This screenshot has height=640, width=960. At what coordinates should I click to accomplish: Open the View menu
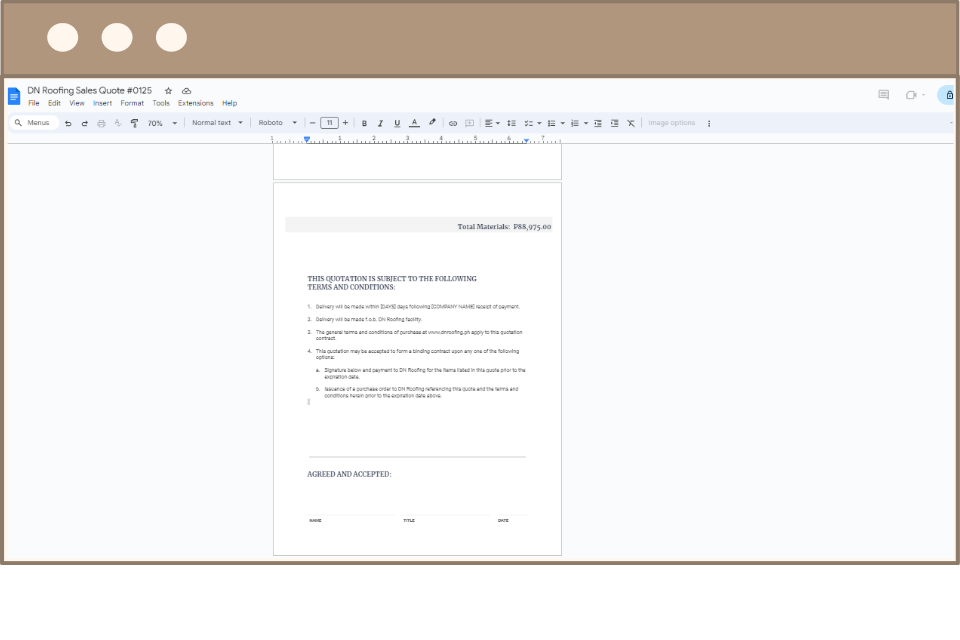click(77, 103)
